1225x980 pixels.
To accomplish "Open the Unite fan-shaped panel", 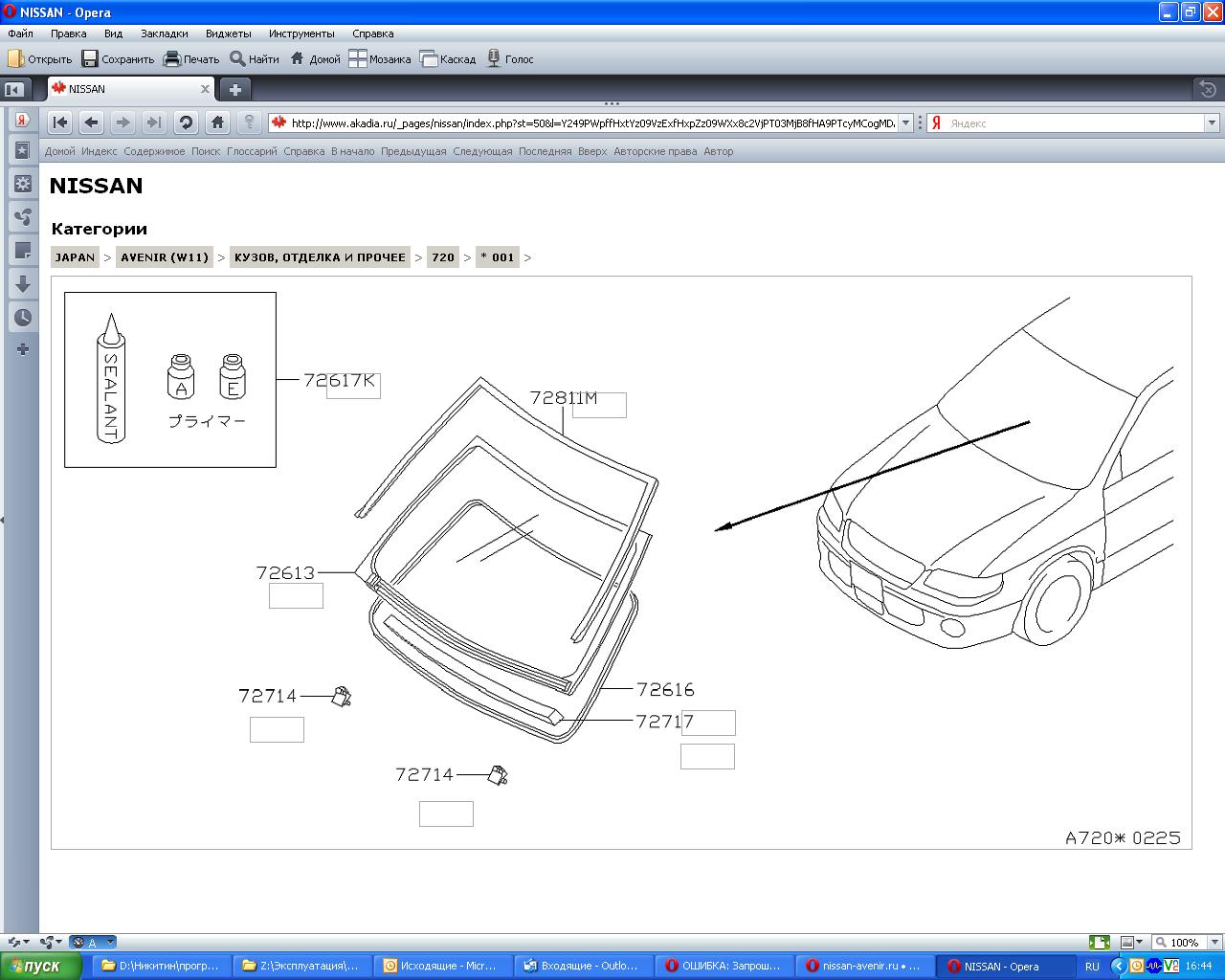I will click(x=23, y=217).
